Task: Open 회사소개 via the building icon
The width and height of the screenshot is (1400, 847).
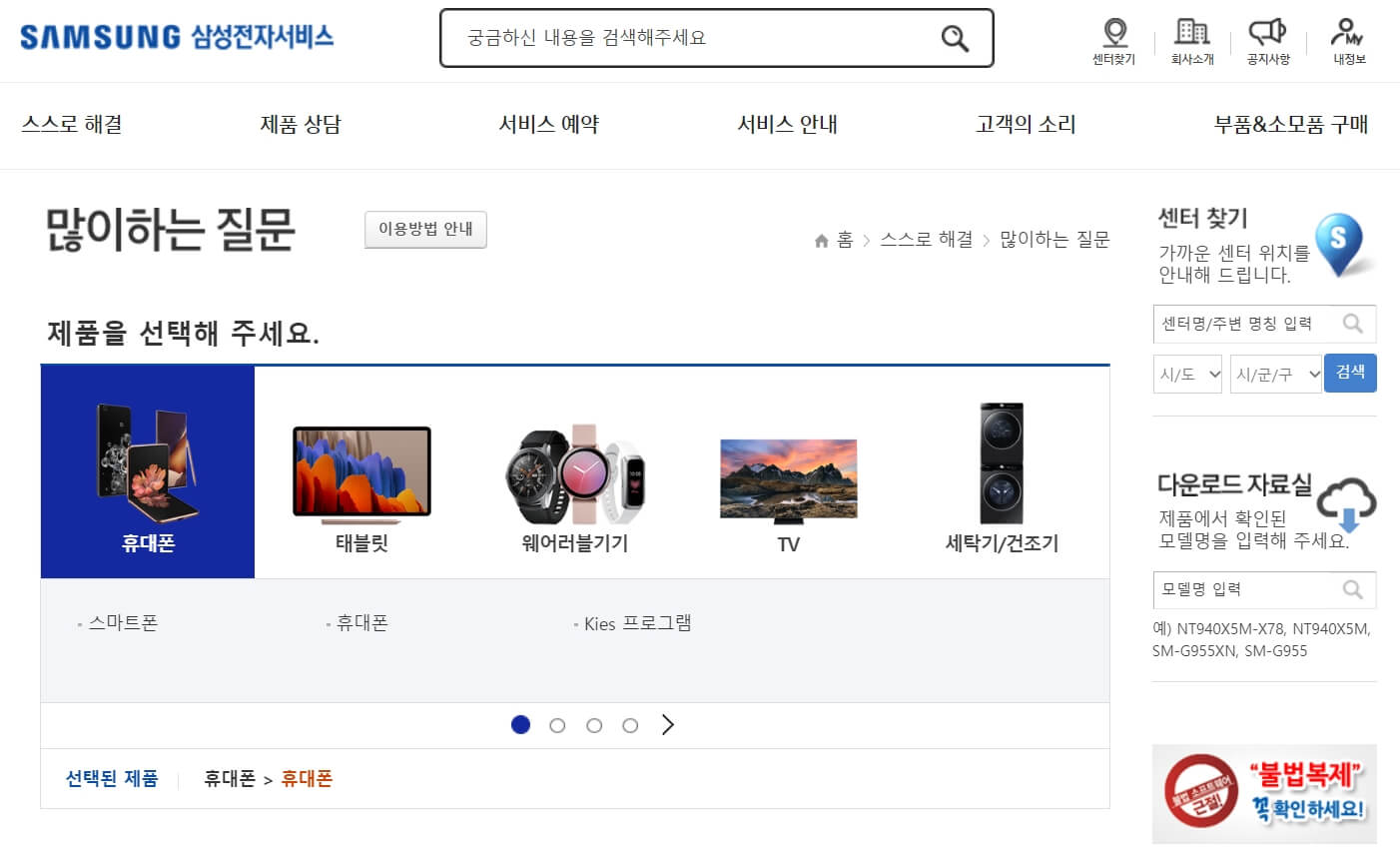Action: pyautogui.click(x=1189, y=32)
